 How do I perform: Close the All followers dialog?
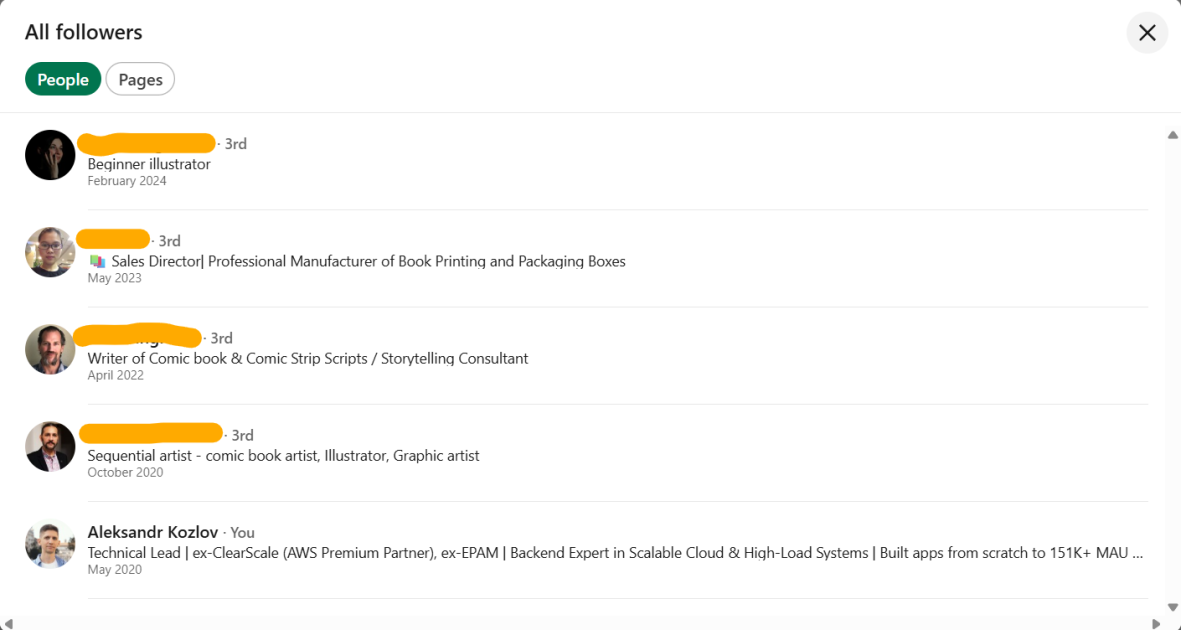(1146, 32)
